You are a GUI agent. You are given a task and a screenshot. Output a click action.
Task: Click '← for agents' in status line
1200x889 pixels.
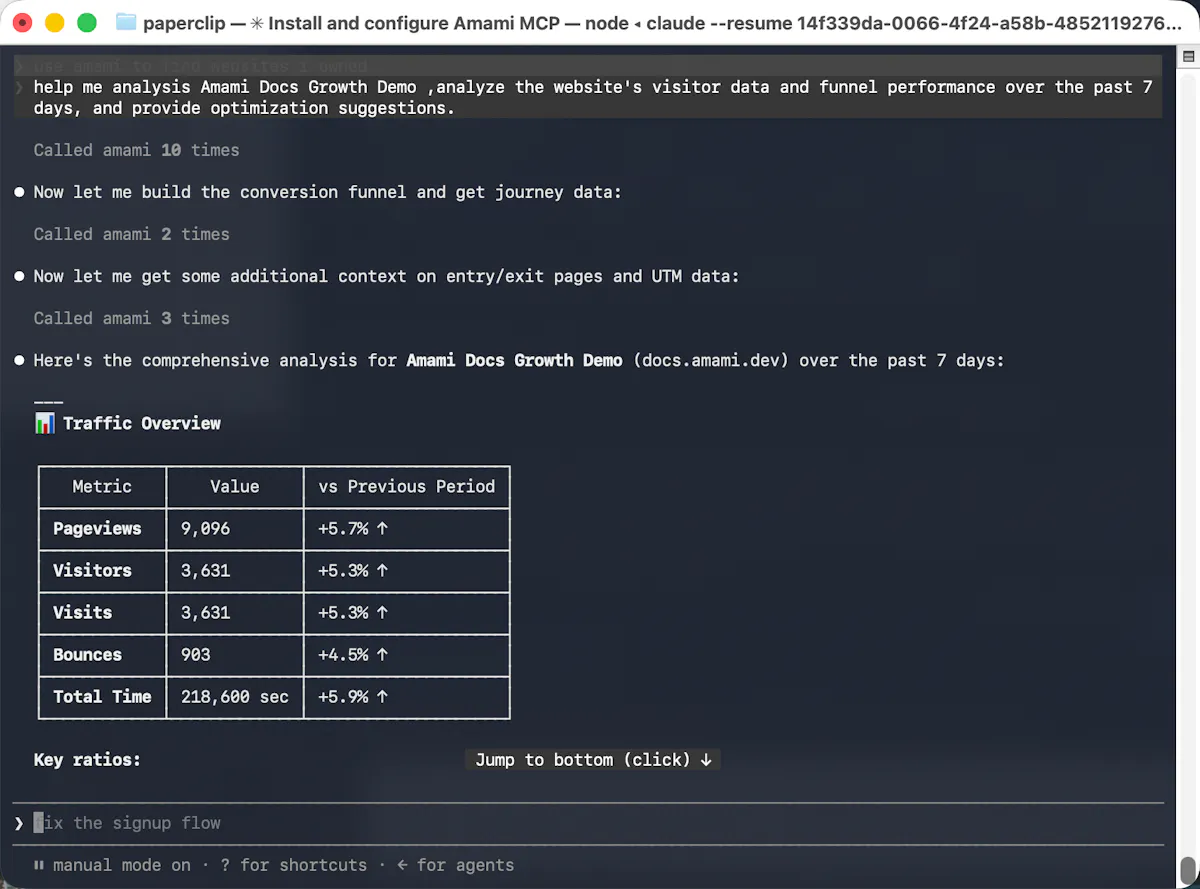[455, 865]
